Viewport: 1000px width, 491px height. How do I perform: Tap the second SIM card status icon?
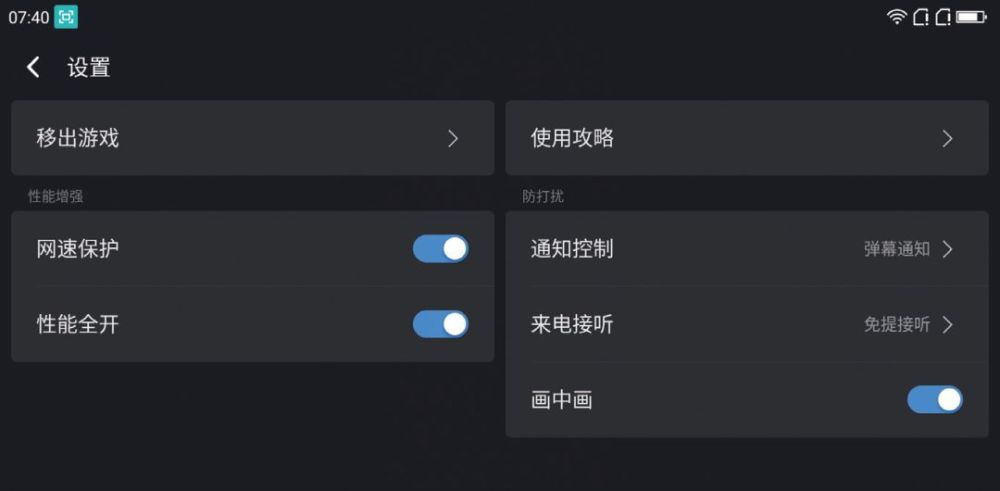click(943, 17)
